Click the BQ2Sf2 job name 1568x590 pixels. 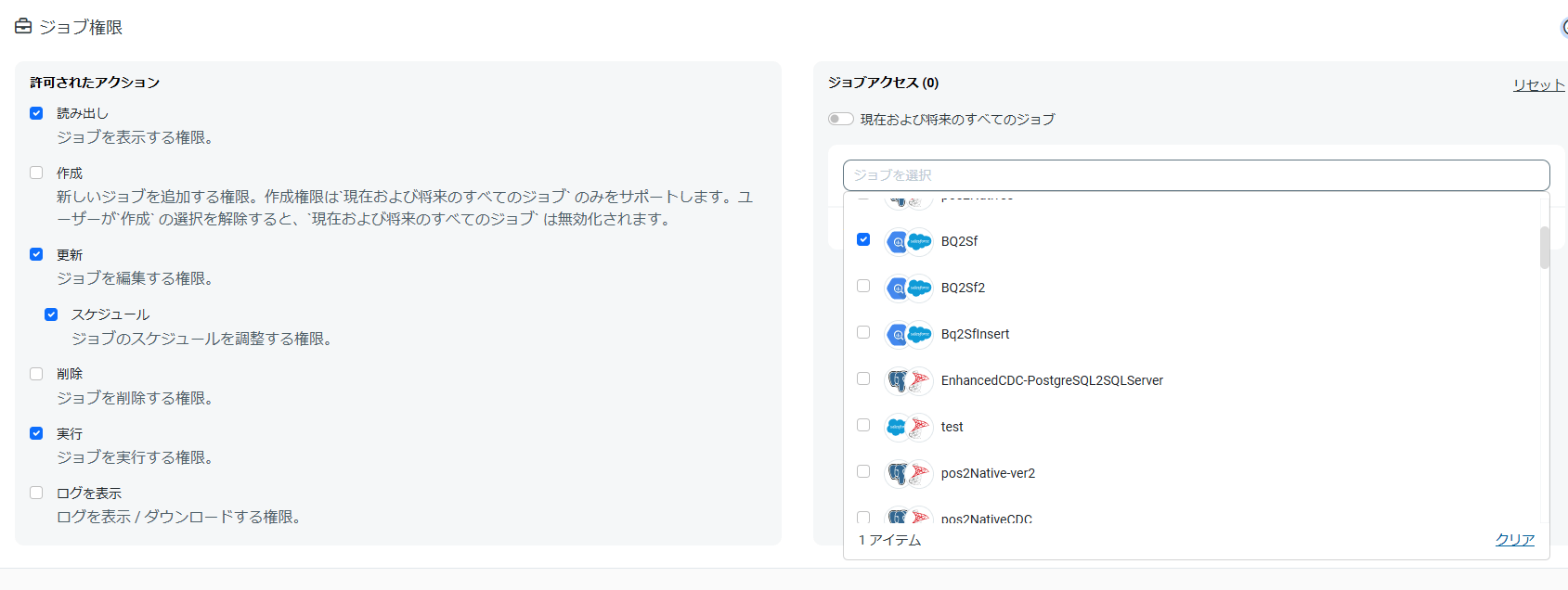[963, 288]
